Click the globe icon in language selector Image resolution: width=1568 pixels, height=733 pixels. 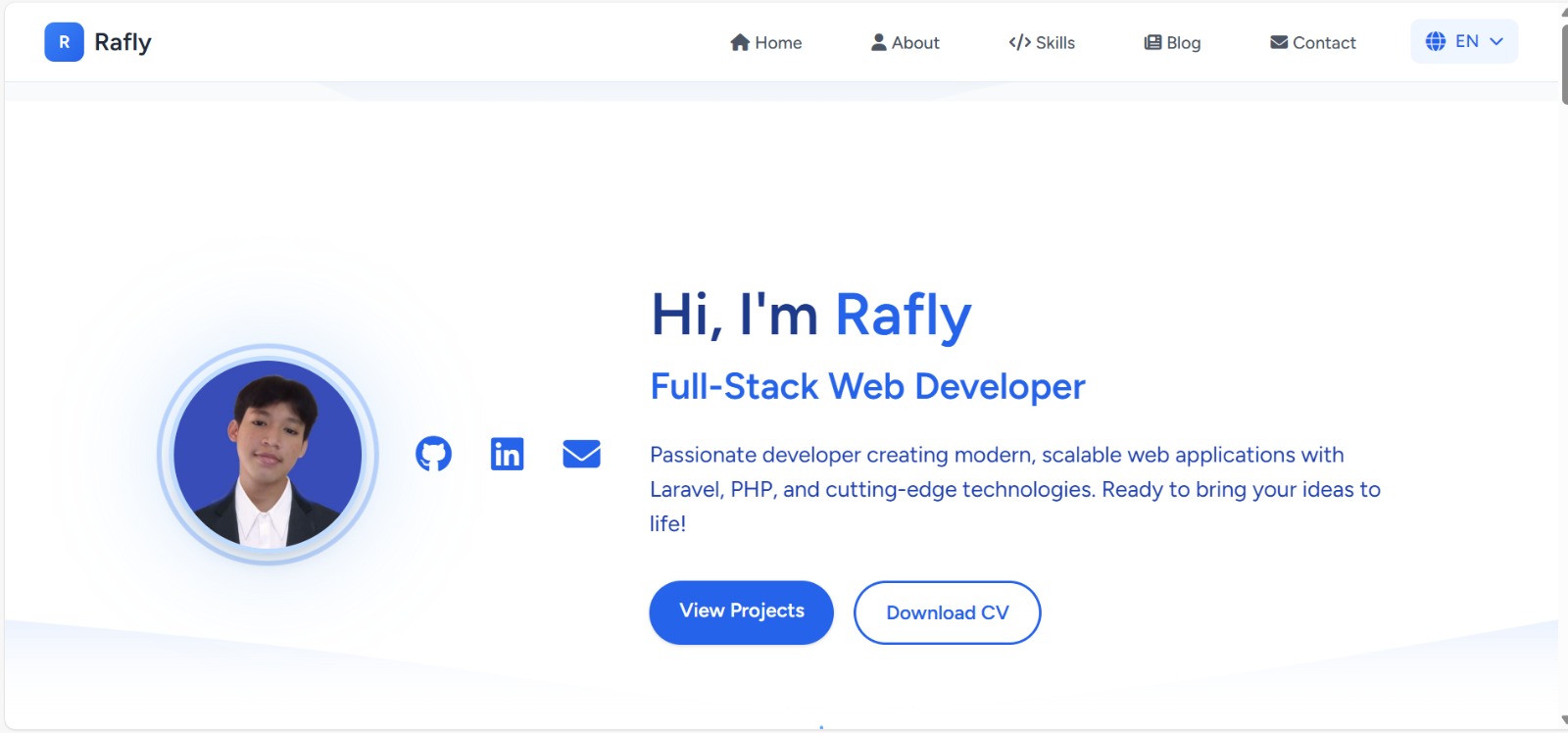click(1435, 41)
